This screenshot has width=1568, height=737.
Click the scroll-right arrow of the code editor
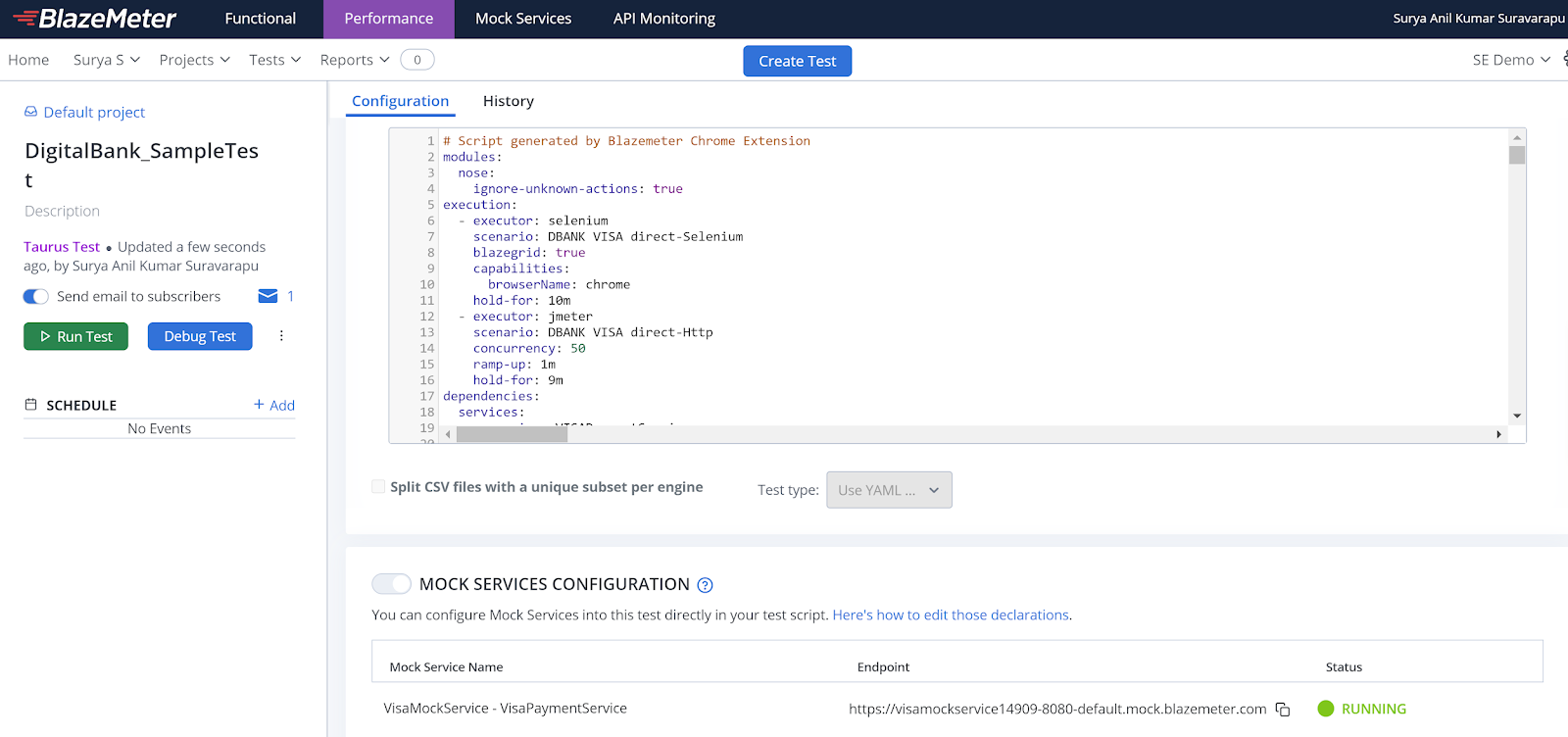click(1498, 434)
